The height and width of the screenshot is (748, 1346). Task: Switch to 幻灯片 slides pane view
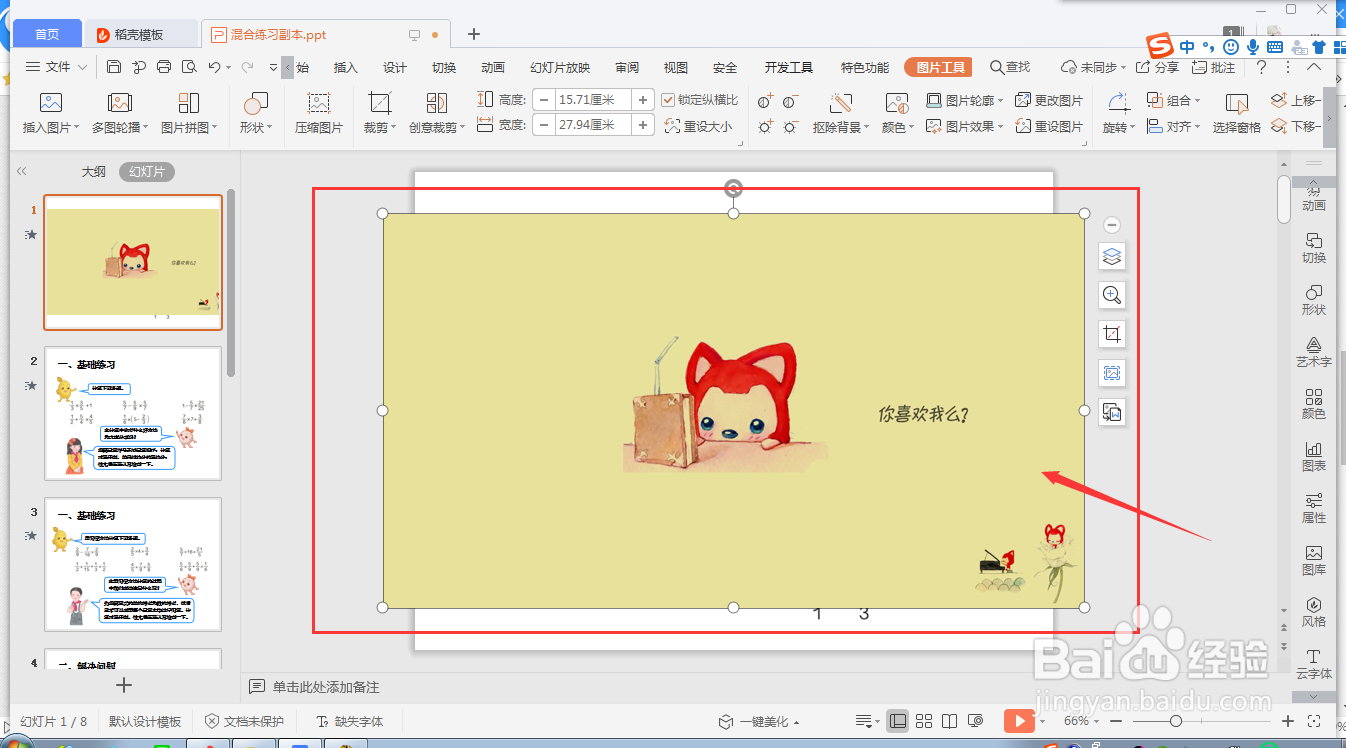pos(147,172)
